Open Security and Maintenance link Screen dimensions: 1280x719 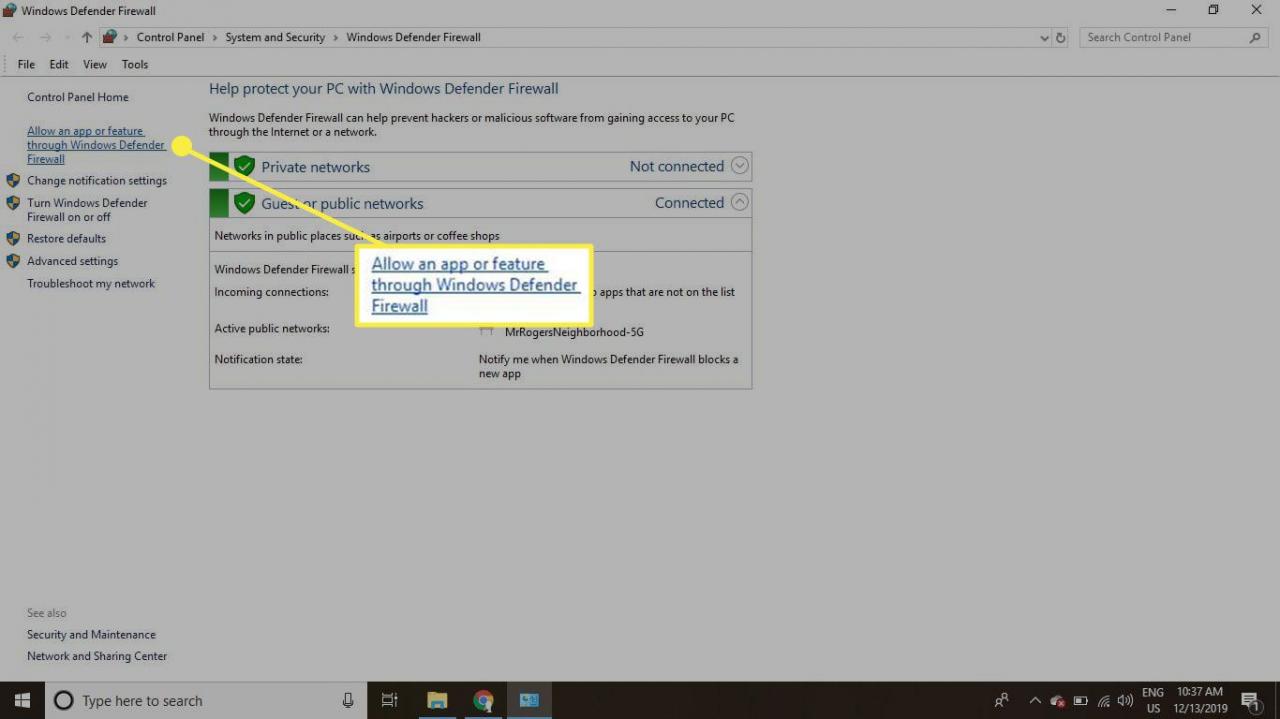tap(91, 635)
